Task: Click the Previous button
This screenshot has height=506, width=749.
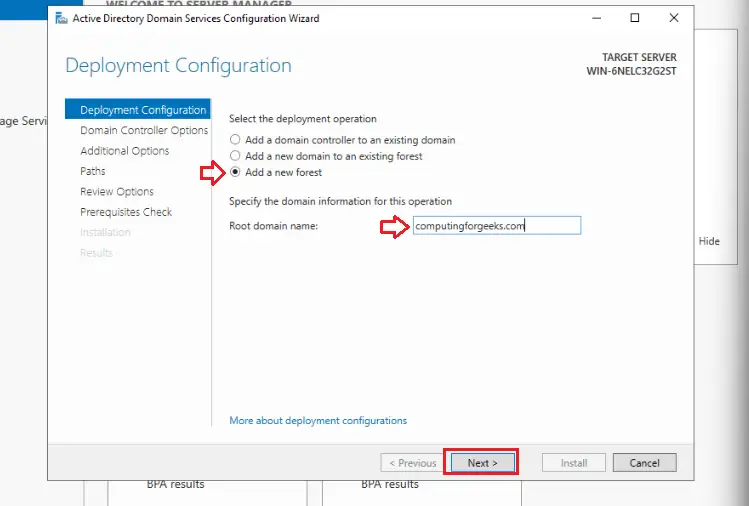Action: pyautogui.click(x=413, y=463)
